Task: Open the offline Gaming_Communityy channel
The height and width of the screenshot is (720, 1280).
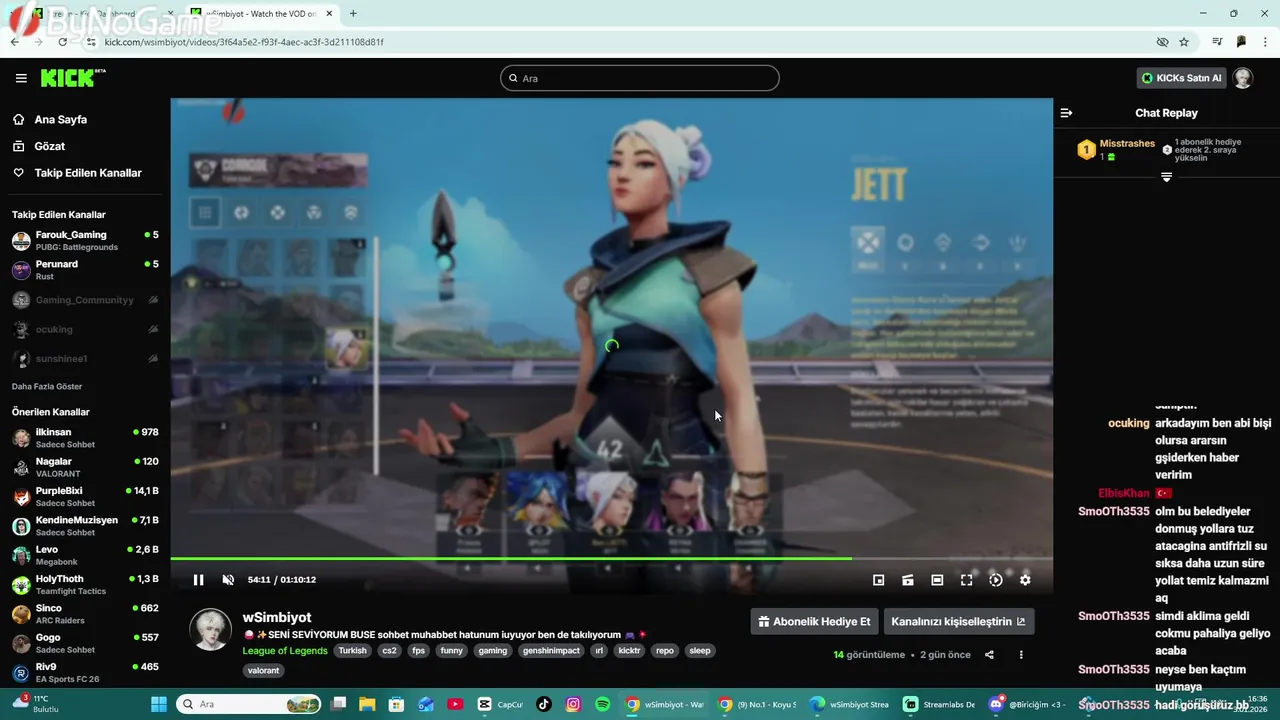Action: (85, 300)
